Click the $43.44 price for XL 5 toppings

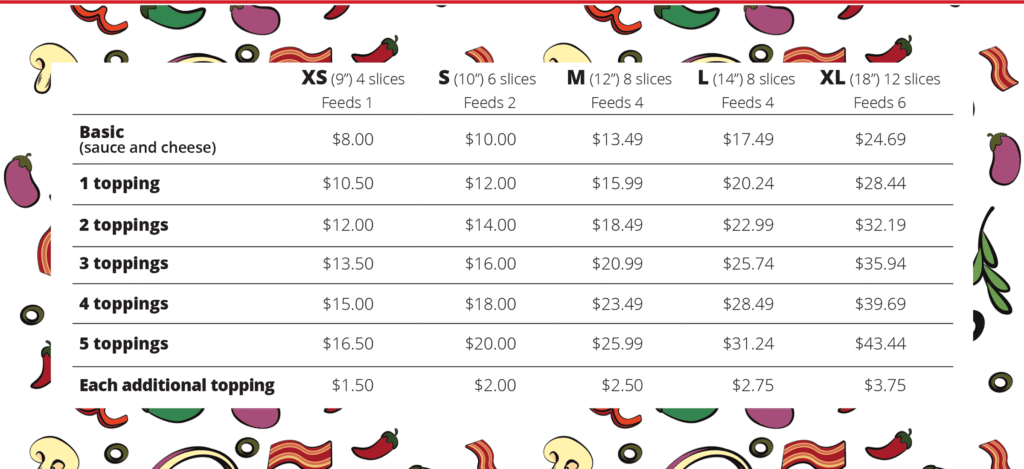coord(880,344)
